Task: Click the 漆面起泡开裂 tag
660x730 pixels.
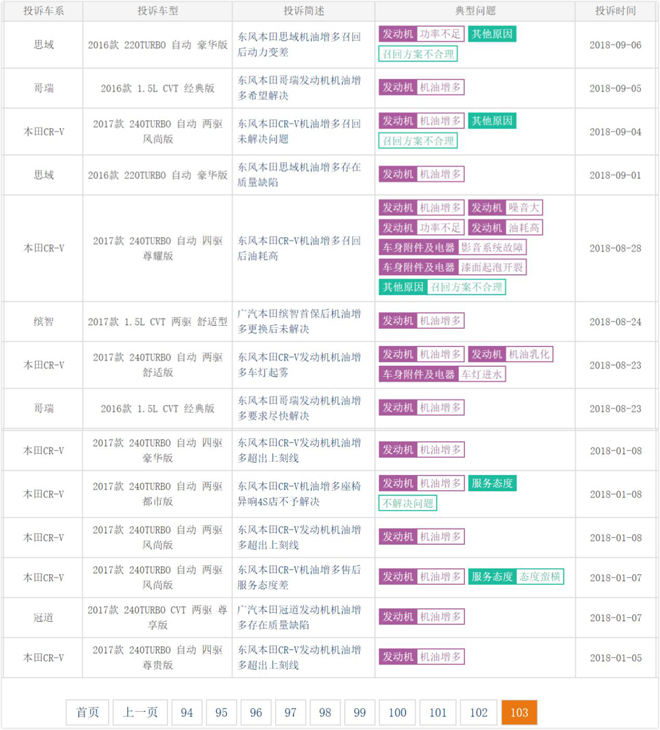Action: tap(492, 267)
